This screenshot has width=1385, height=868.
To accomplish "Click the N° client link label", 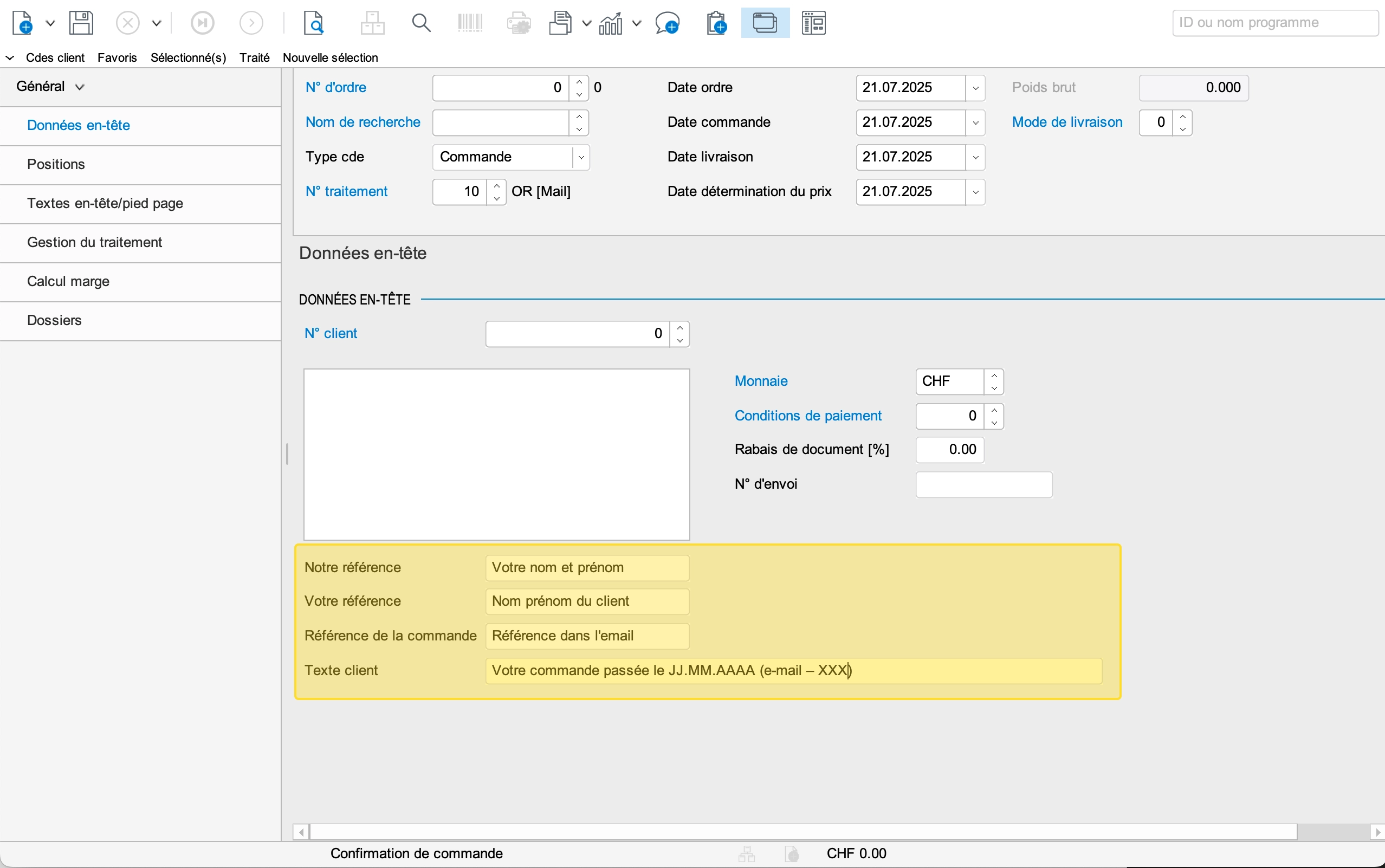I will [x=331, y=334].
